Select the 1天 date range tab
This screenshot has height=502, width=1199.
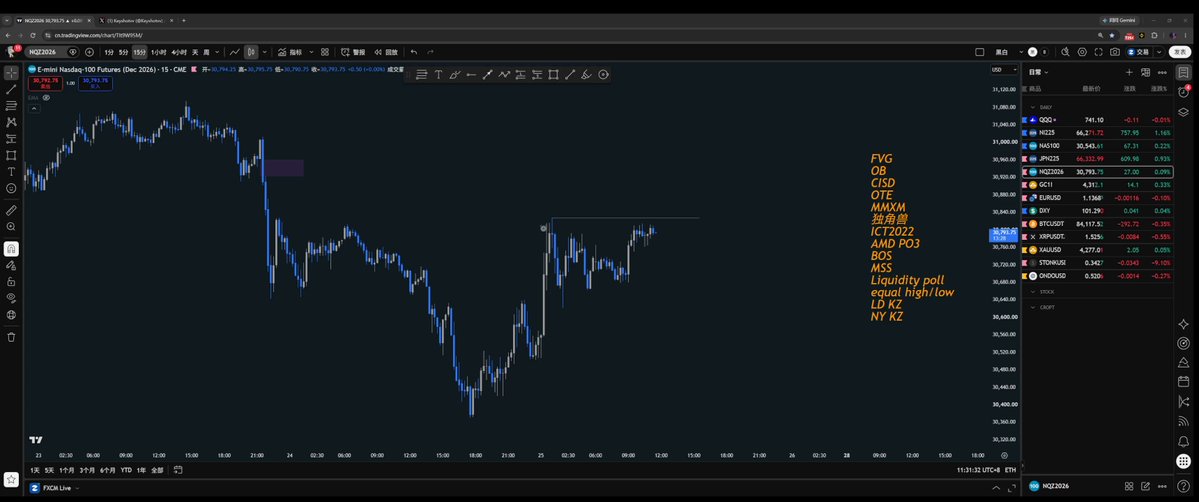34,470
